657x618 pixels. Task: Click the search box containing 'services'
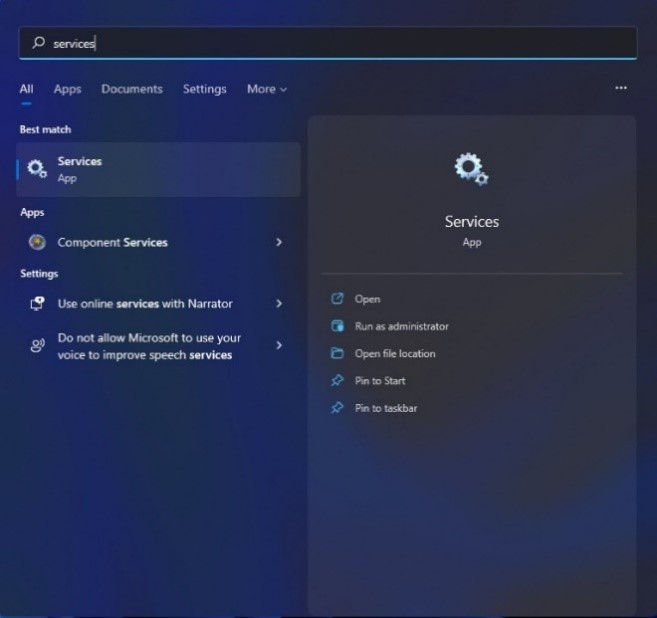click(x=328, y=43)
